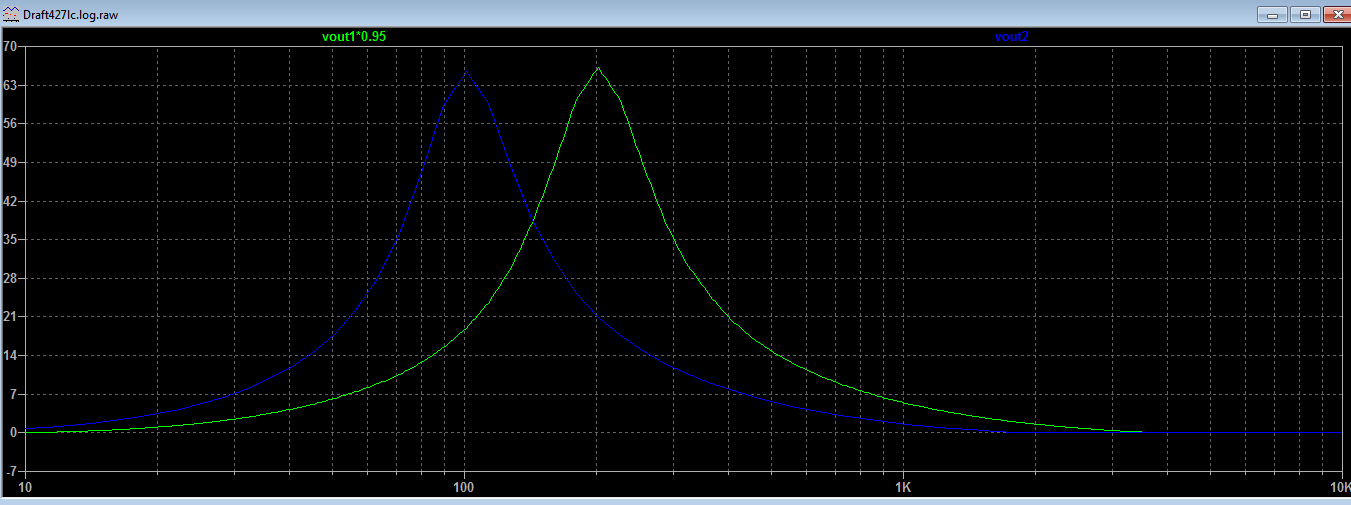Click the 14 value on vertical axis
The width and height of the screenshot is (1351, 505).
pos(10,355)
